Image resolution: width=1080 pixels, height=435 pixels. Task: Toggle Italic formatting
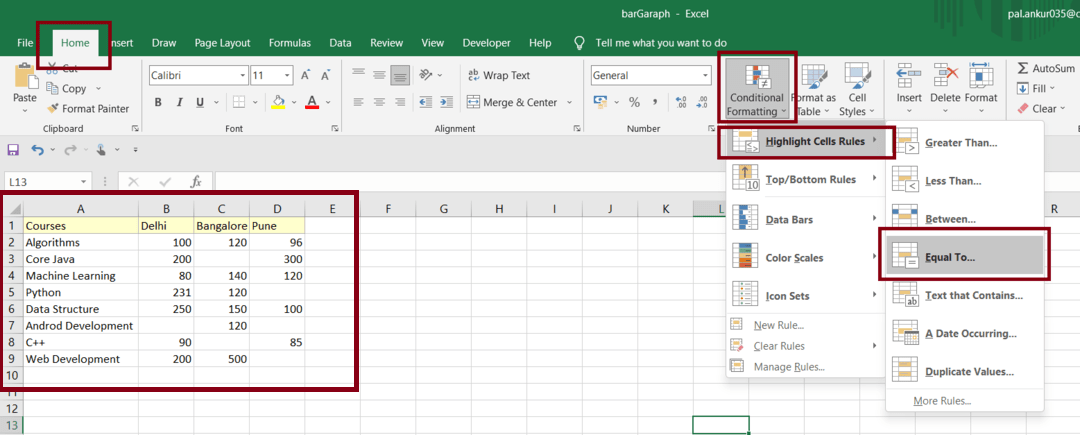[179, 103]
